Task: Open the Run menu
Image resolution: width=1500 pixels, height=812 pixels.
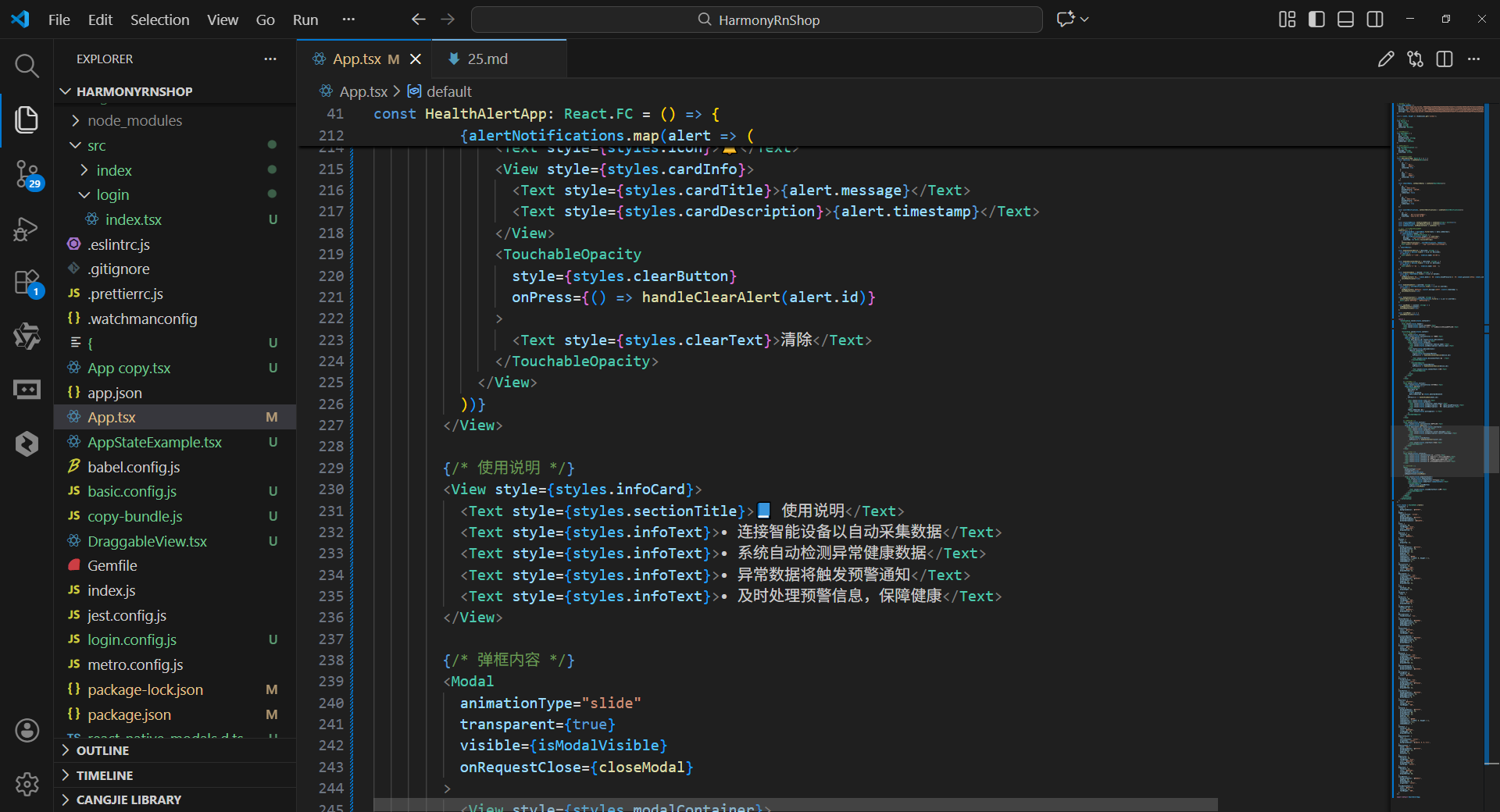Action: pos(305,20)
